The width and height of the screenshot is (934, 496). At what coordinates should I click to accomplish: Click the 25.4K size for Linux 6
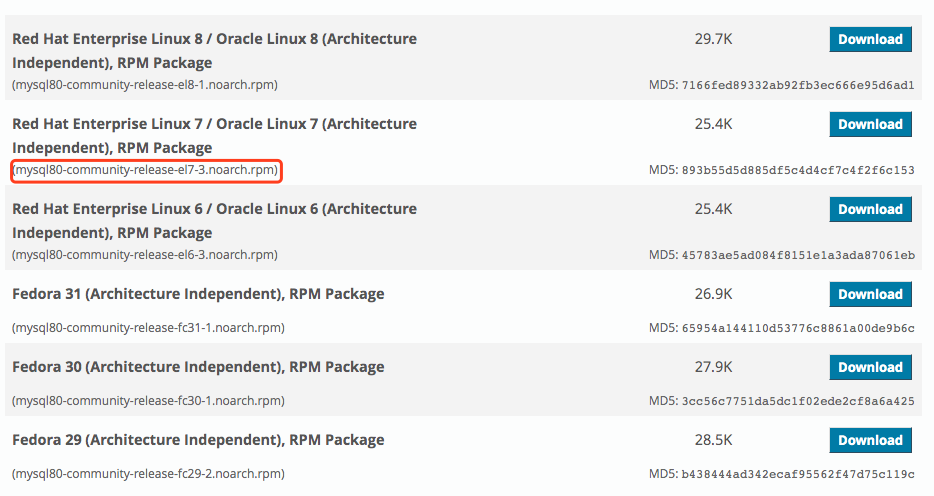coord(713,210)
